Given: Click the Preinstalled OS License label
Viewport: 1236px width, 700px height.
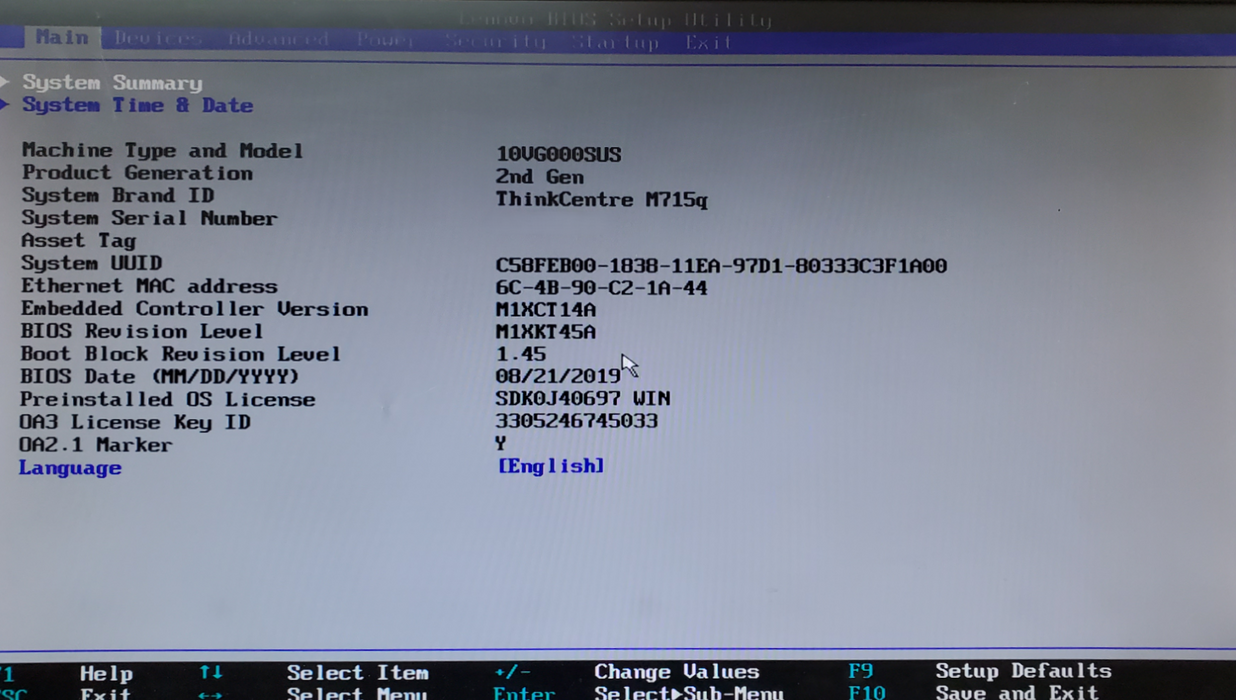Looking at the screenshot, I should tap(168, 399).
